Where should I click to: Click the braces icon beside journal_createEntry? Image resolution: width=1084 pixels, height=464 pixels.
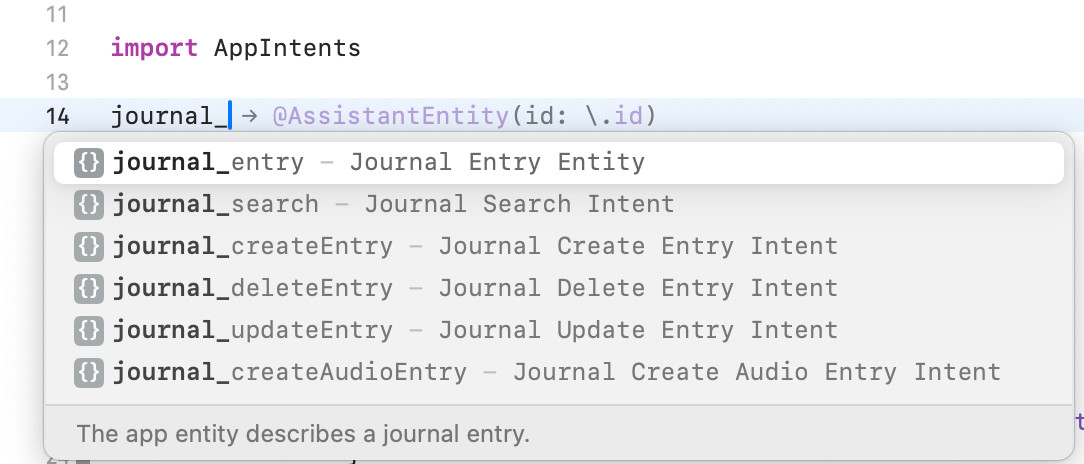pos(88,246)
